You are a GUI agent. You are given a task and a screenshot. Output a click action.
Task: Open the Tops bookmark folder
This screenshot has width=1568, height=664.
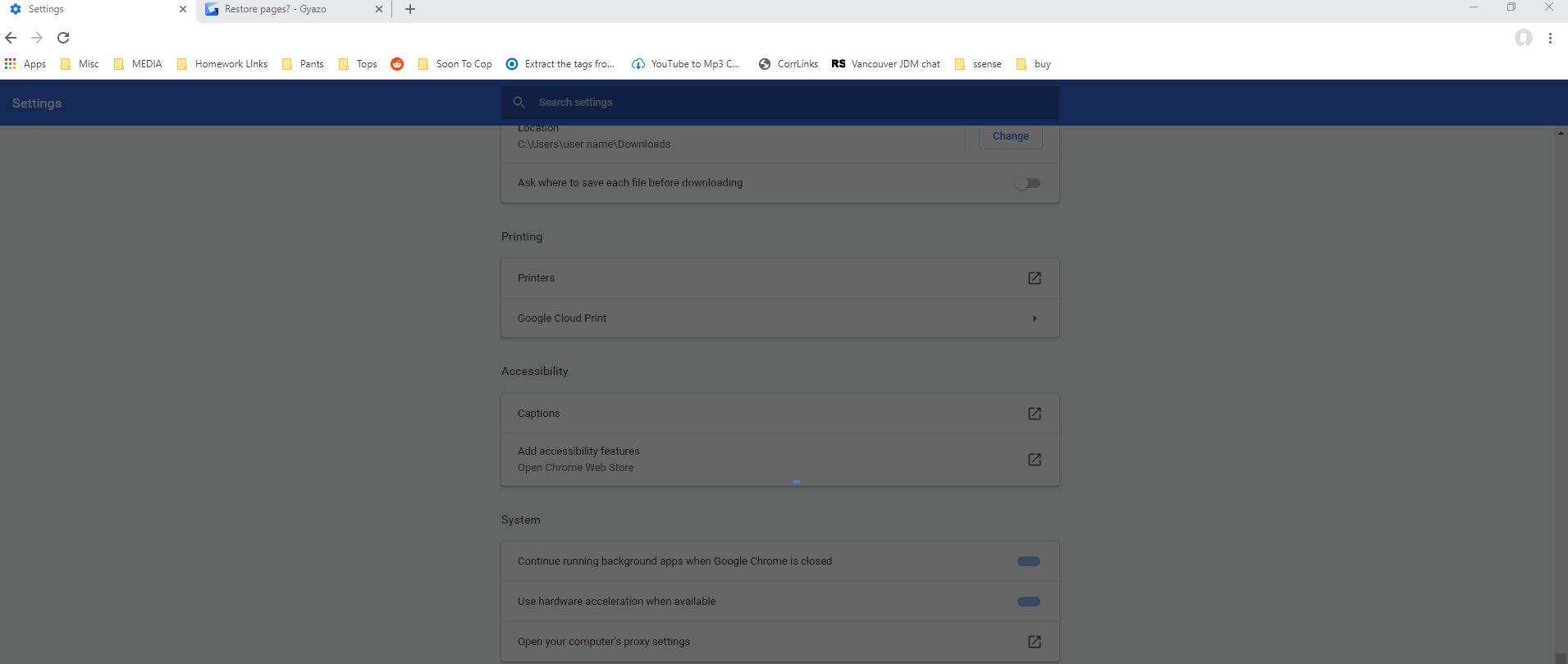(358, 64)
